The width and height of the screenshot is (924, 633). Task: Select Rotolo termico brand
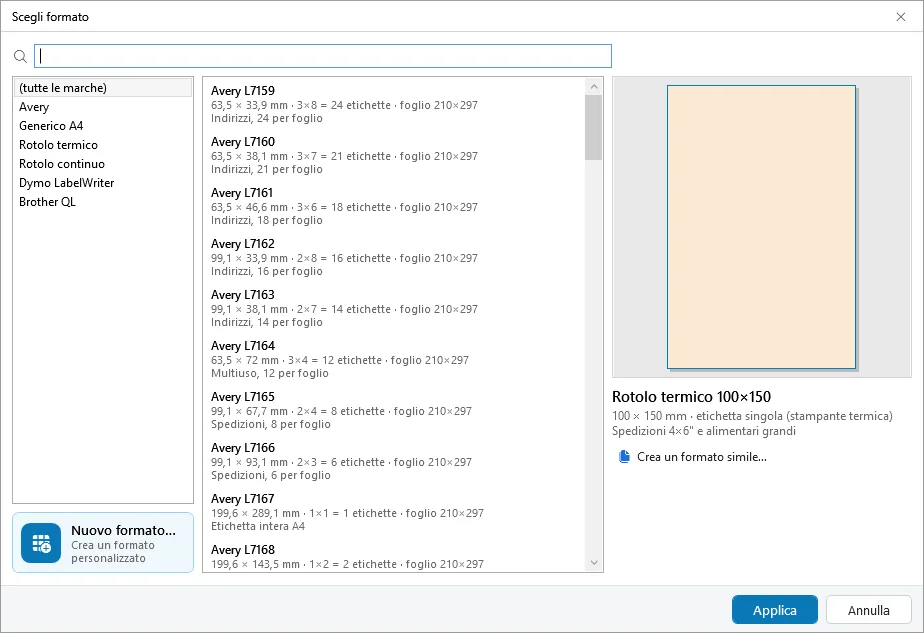click(x=103, y=144)
